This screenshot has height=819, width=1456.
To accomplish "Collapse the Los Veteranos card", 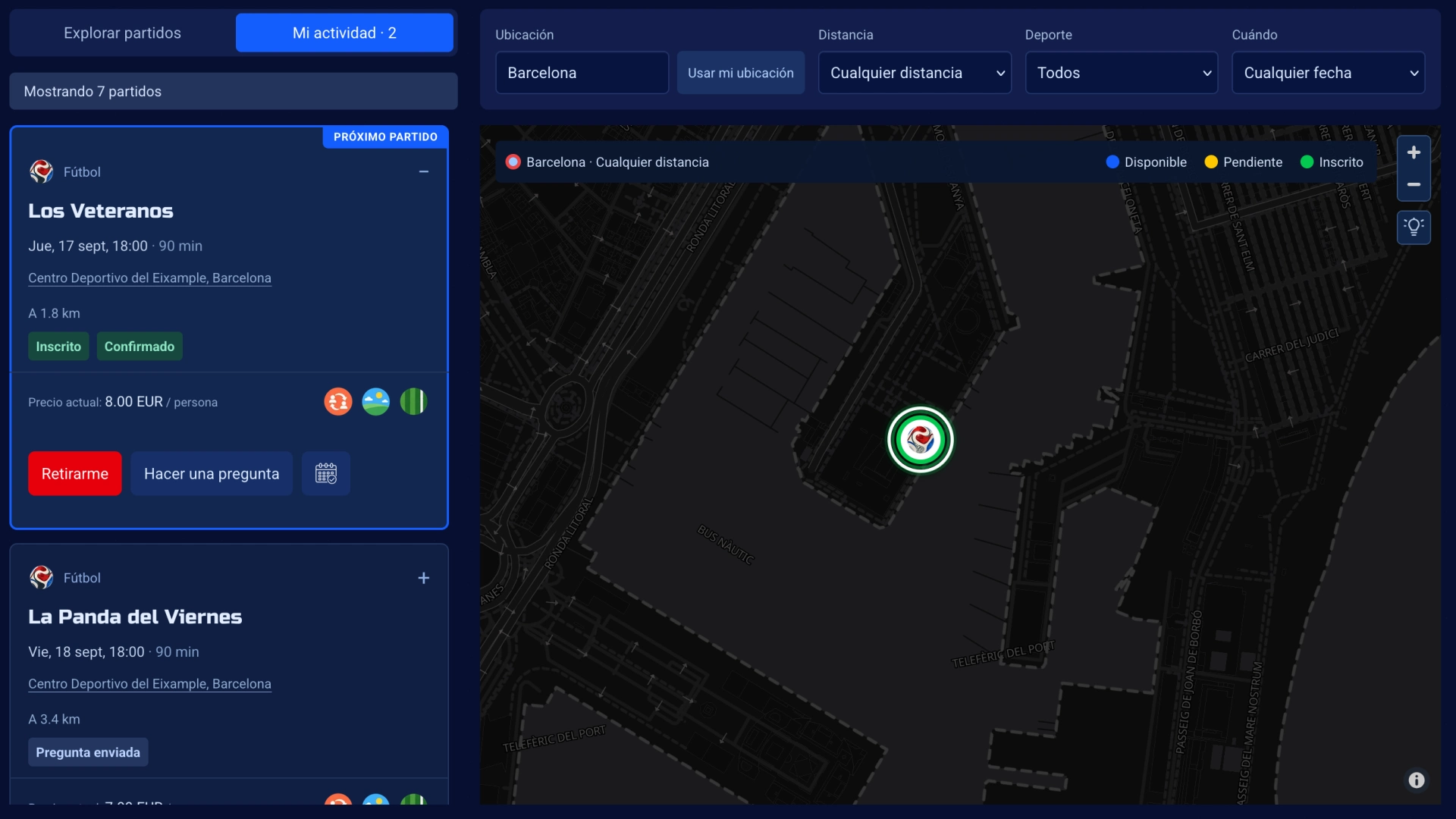I will (424, 171).
